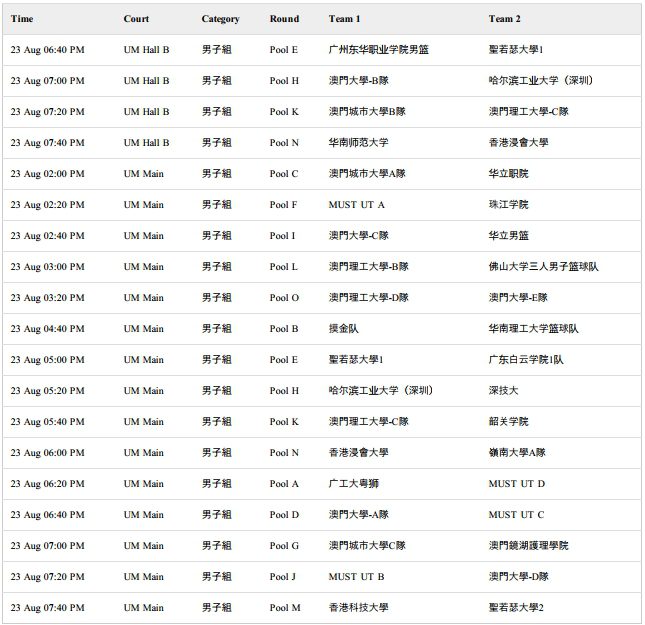Click team 香港科技大學
Viewport: 645px width, 625px height.
358,608
